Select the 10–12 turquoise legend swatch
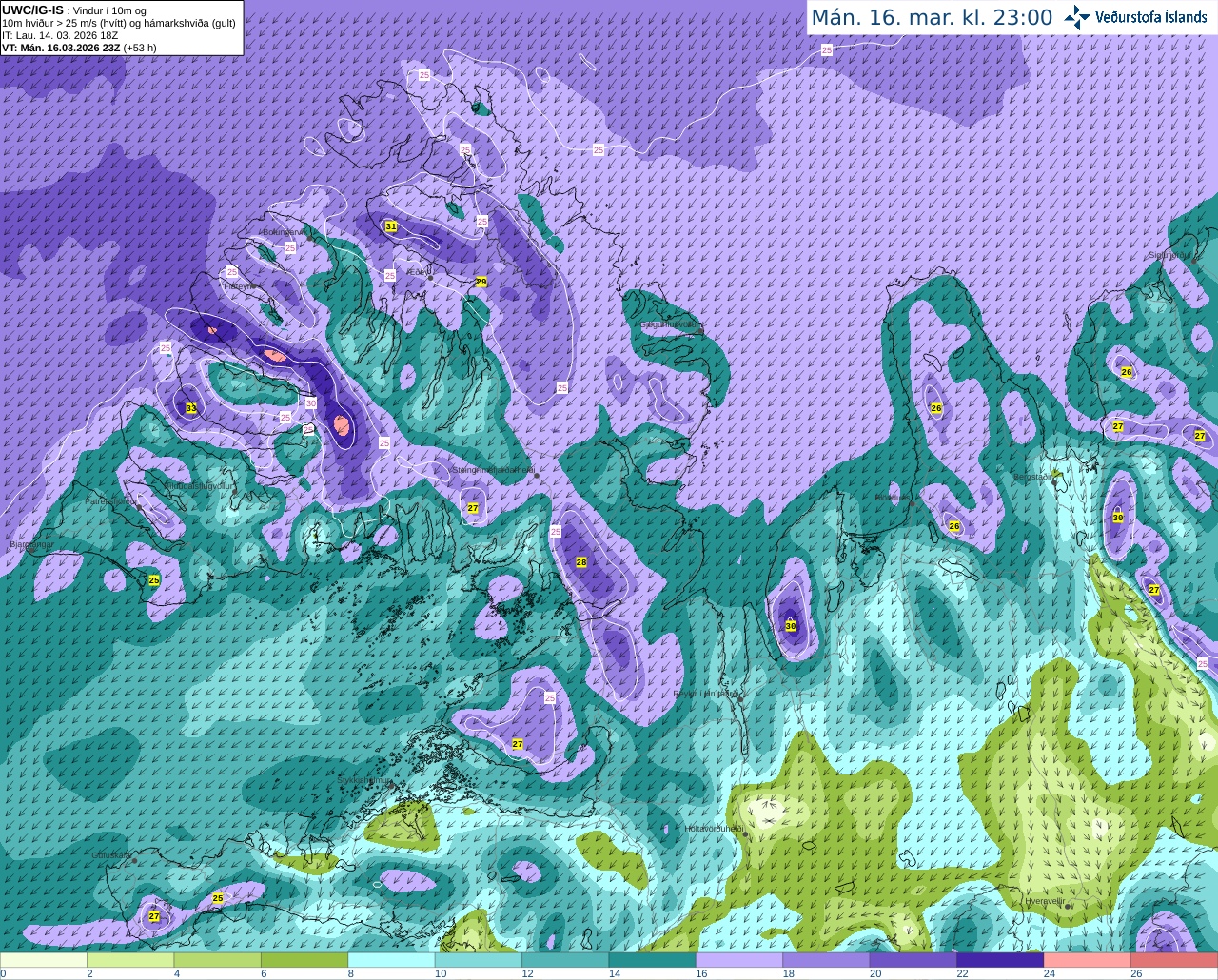The width and height of the screenshot is (1218, 980). click(479, 960)
